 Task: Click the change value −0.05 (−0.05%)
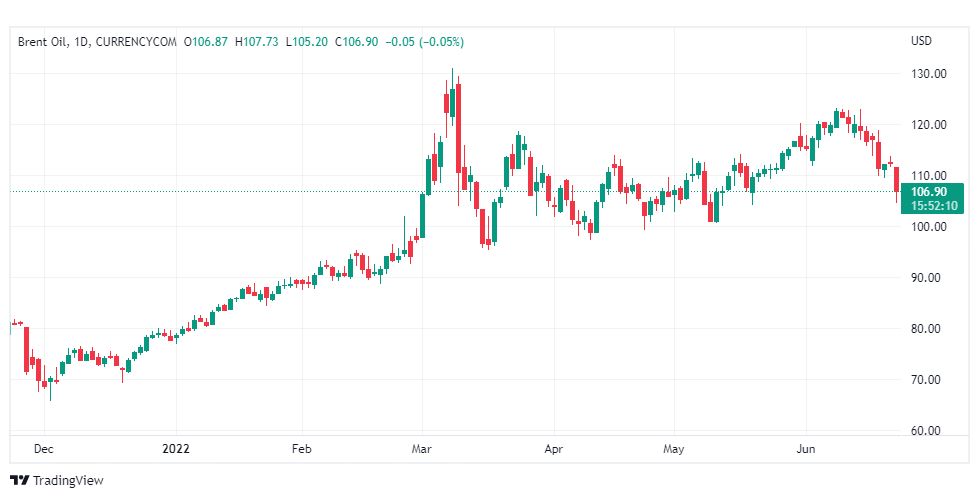click(x=425, y=42)
